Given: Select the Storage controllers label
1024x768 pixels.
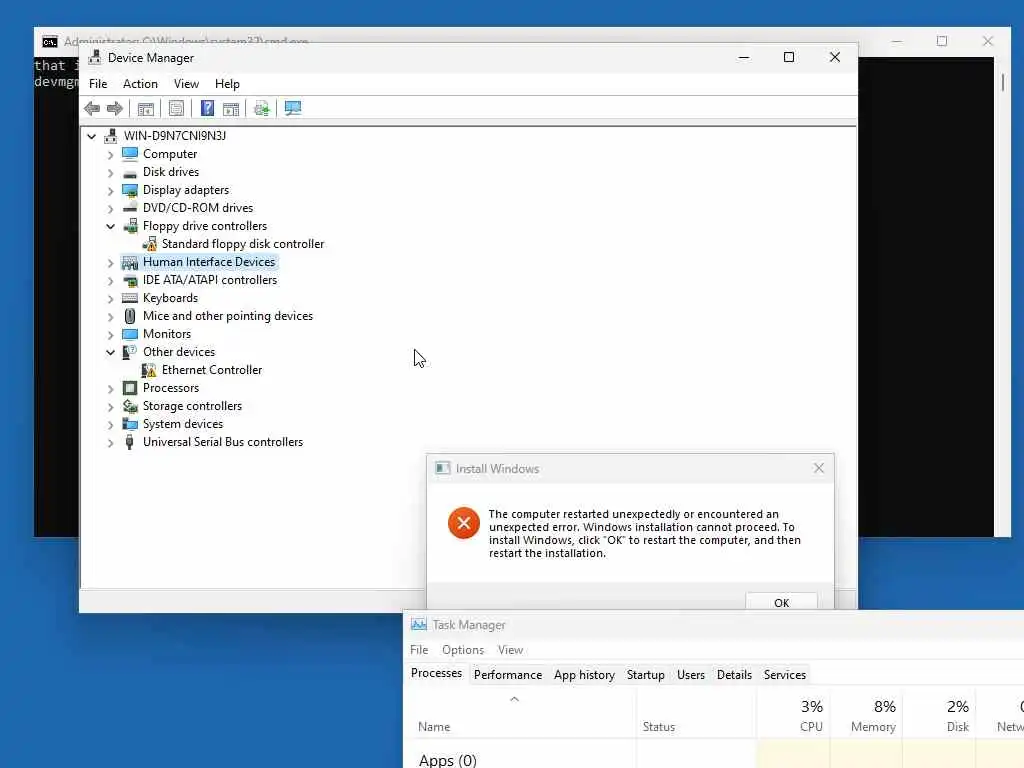Looking at the screenshot, I should [x=192, y=406].
